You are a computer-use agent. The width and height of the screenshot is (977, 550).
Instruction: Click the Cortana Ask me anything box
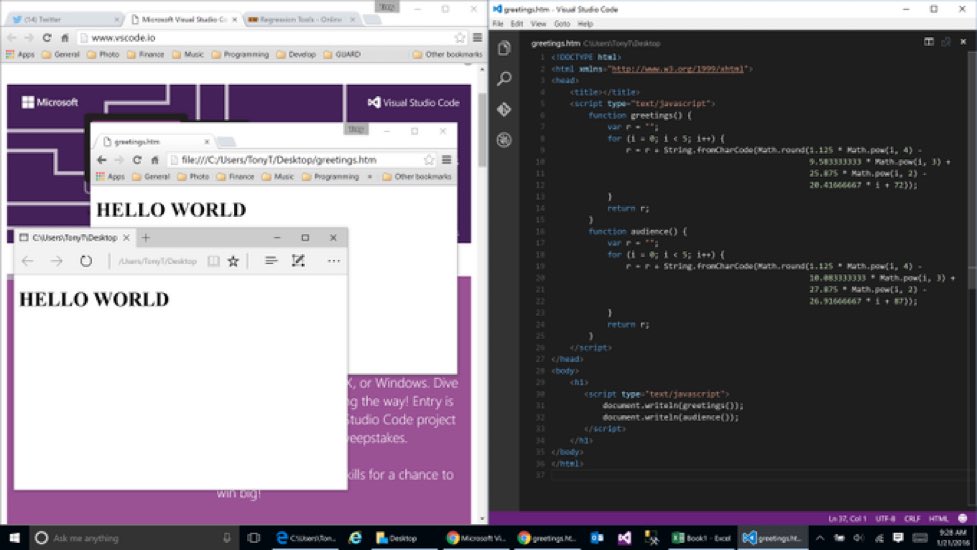pyautogui.click(x=134, y=538)
